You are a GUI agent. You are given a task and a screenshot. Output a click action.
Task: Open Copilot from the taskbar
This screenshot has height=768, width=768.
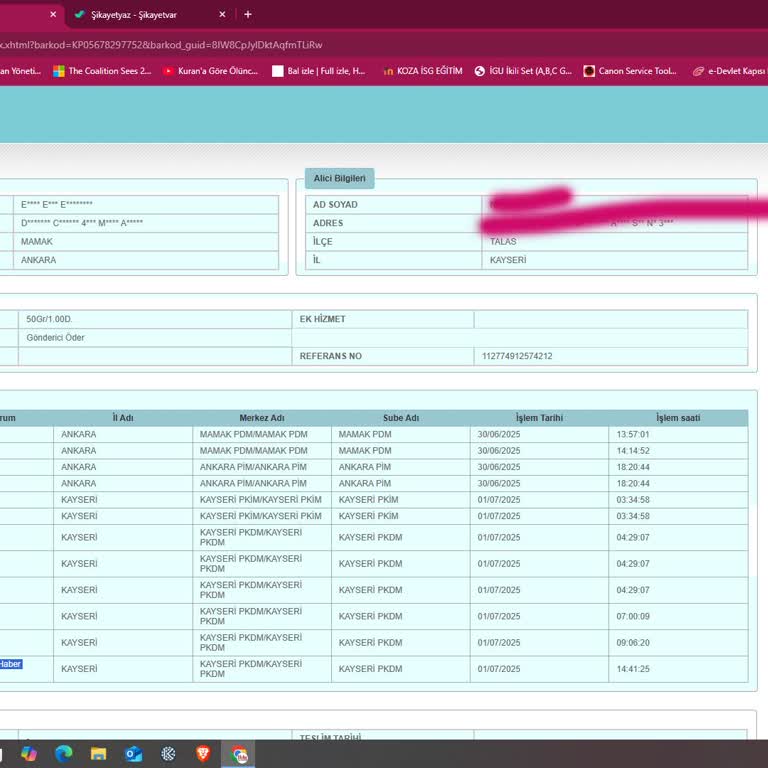click(29, 753)
